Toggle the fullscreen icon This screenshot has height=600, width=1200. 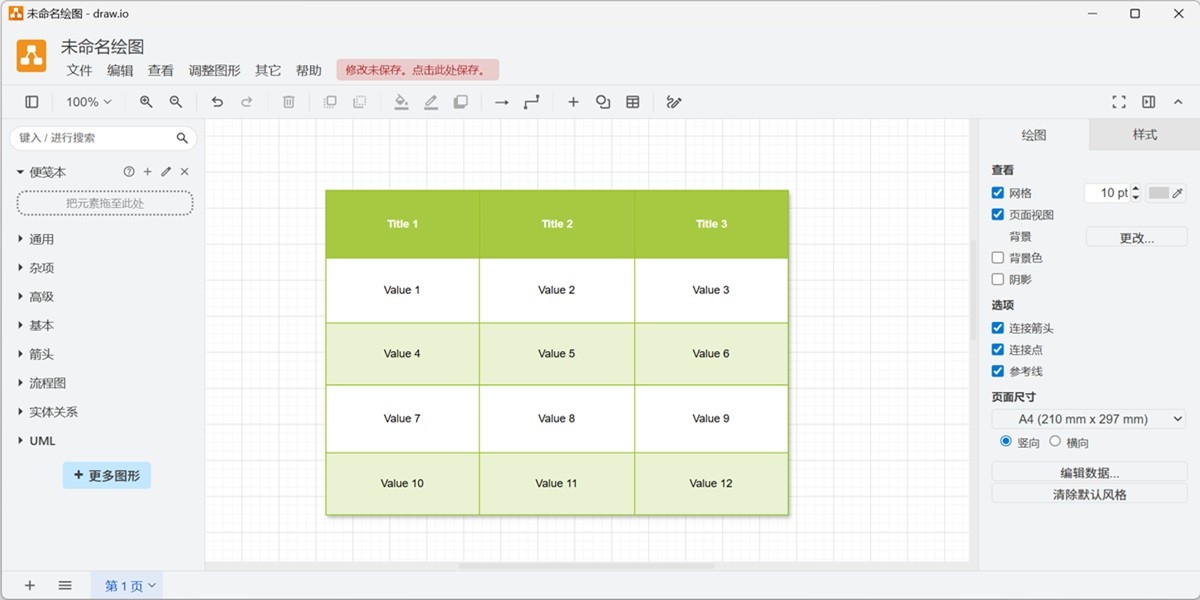click(1119, 102)
